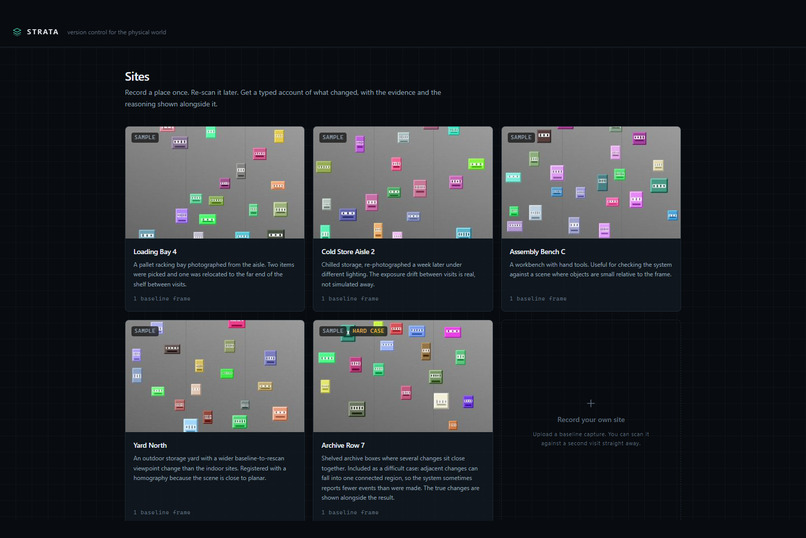This screenshot has width=806, height=538.
Task: Click the SAMPLE badge on Assembly Bench C
Action: point(521,137)
